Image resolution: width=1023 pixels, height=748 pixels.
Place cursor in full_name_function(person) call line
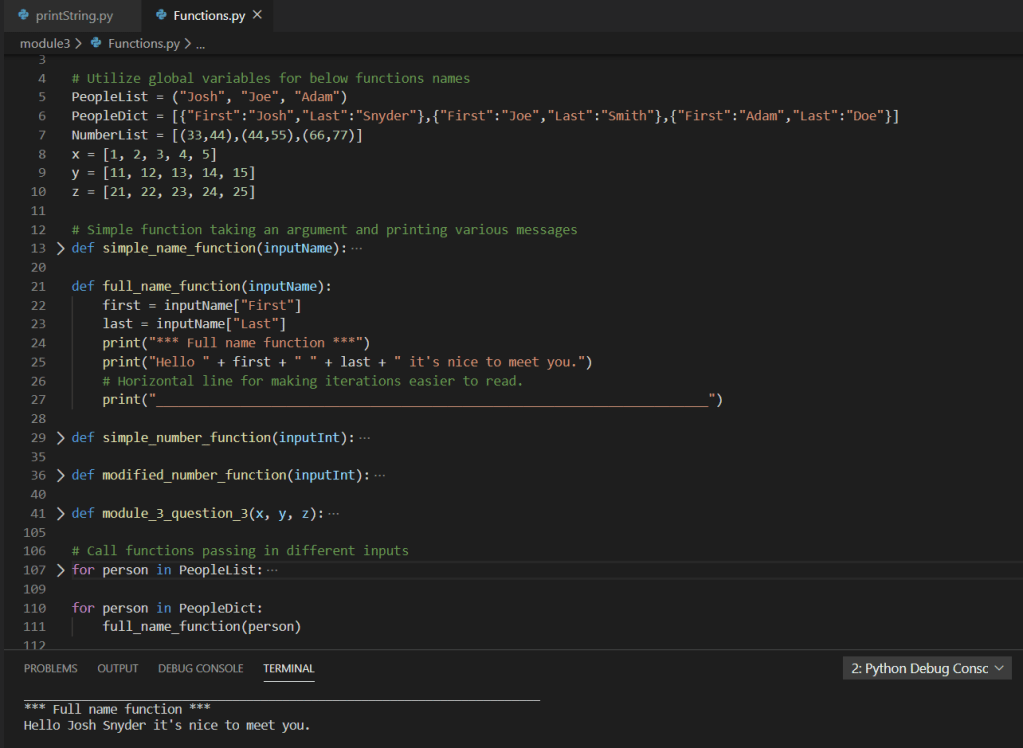201,627
